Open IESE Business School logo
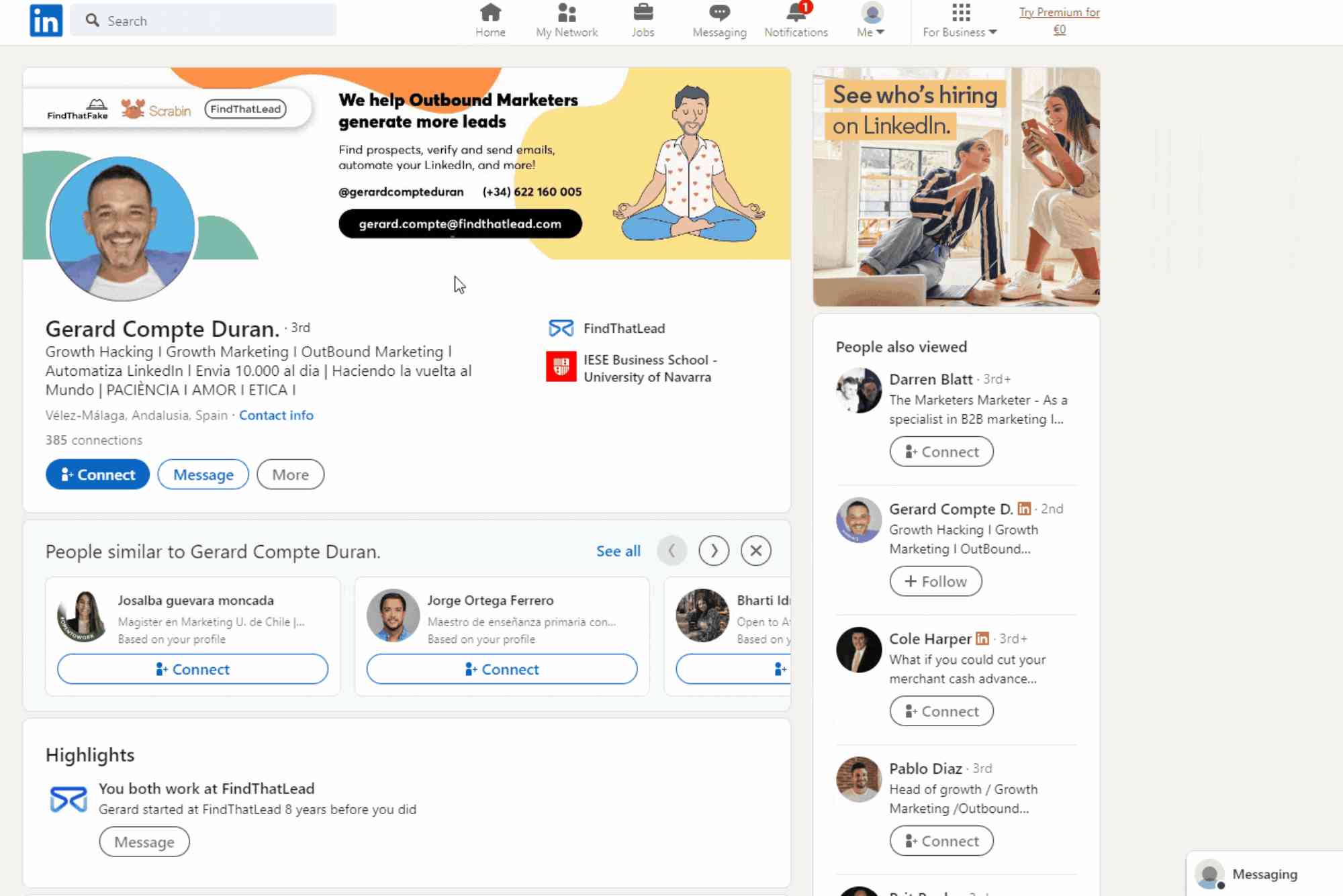This screenshot has height=896, width=1343. [x=561, y=368]
